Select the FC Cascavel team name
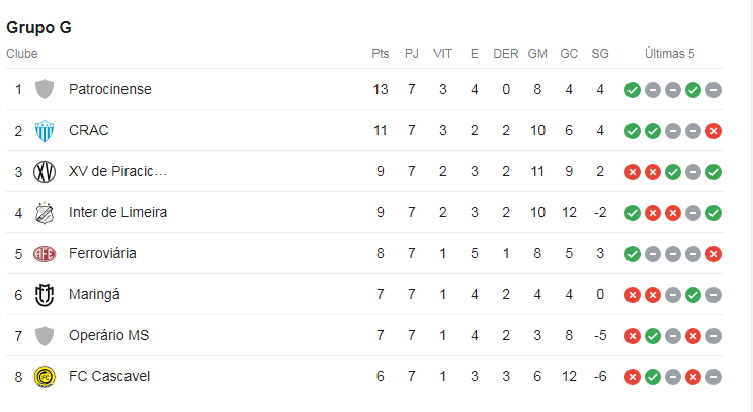The height and width of the screenshot is (412, 753). [x=109, y=376]
